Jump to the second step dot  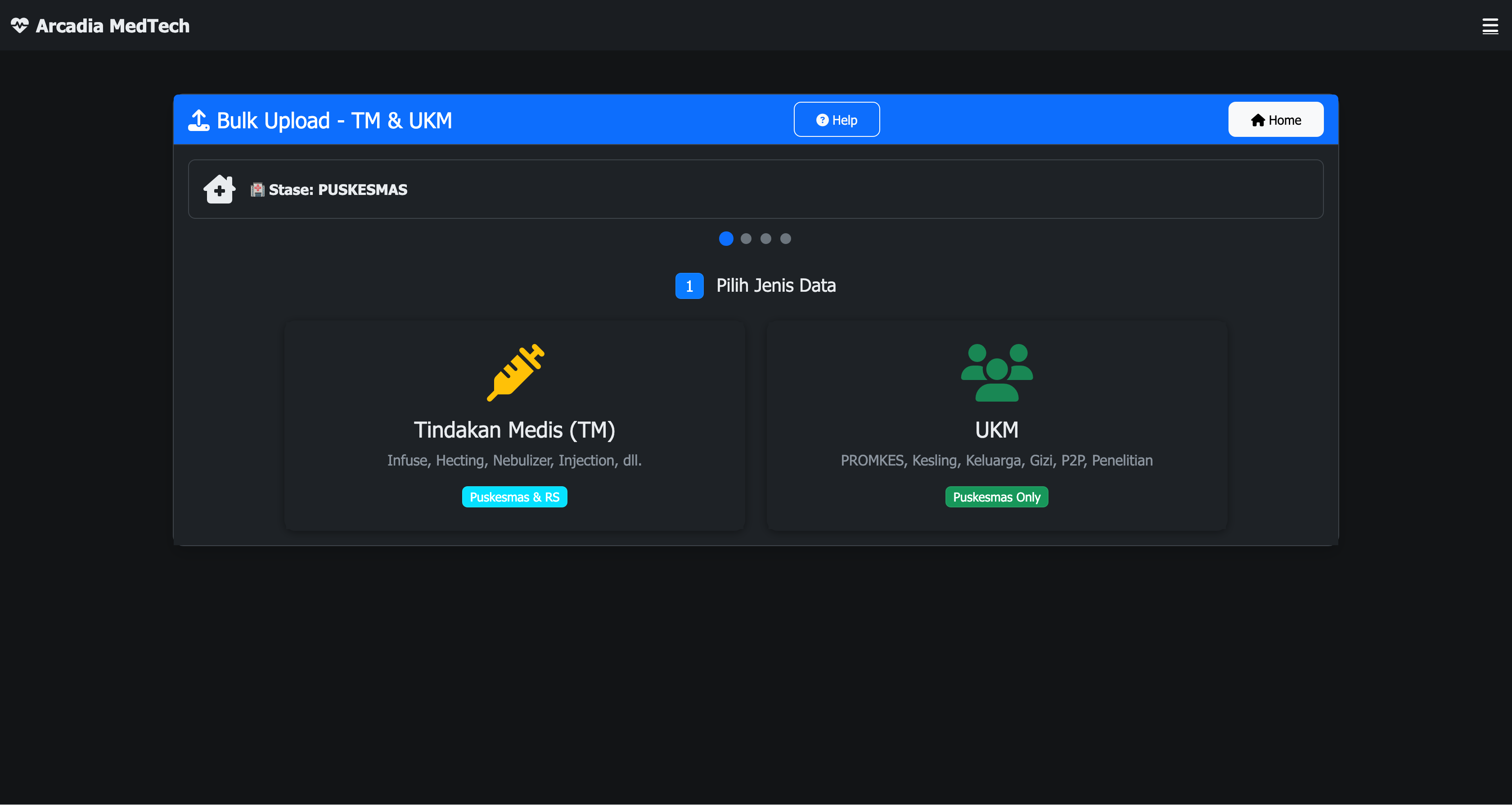(746, 238)
